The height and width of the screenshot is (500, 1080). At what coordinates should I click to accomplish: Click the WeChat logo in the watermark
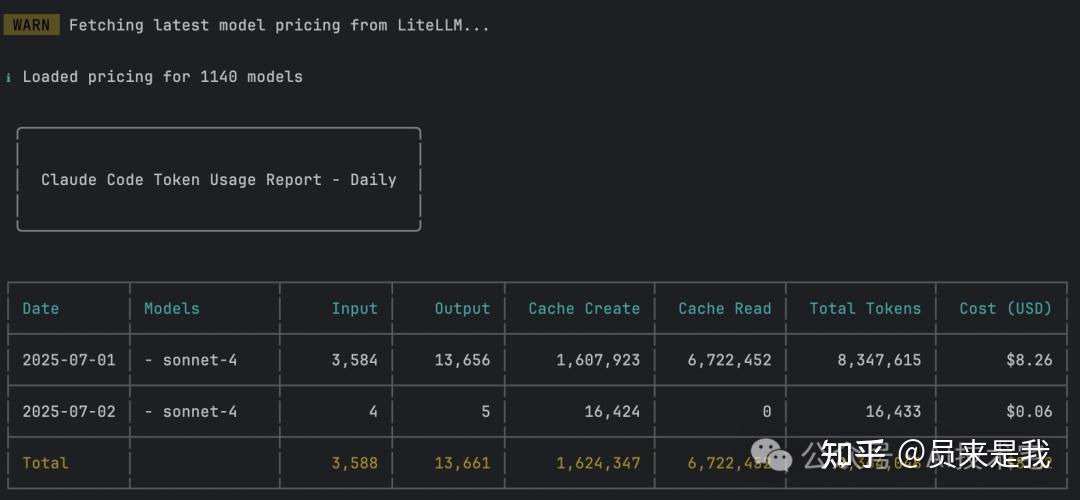point(771,455)
